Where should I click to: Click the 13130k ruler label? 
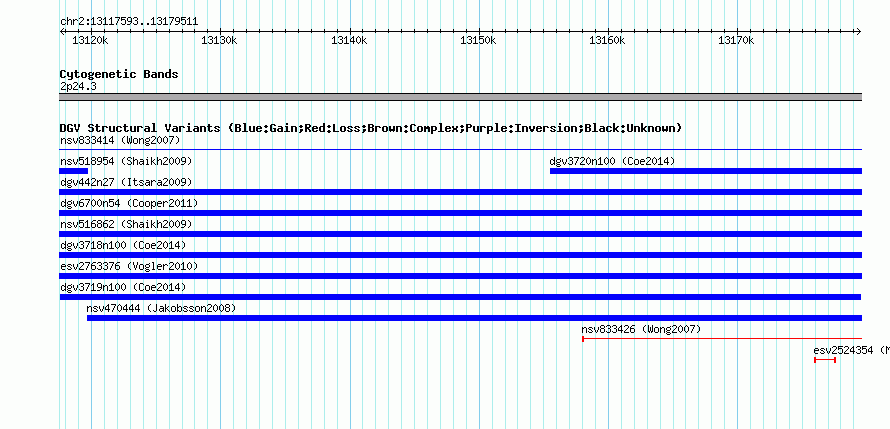point(219,40)
